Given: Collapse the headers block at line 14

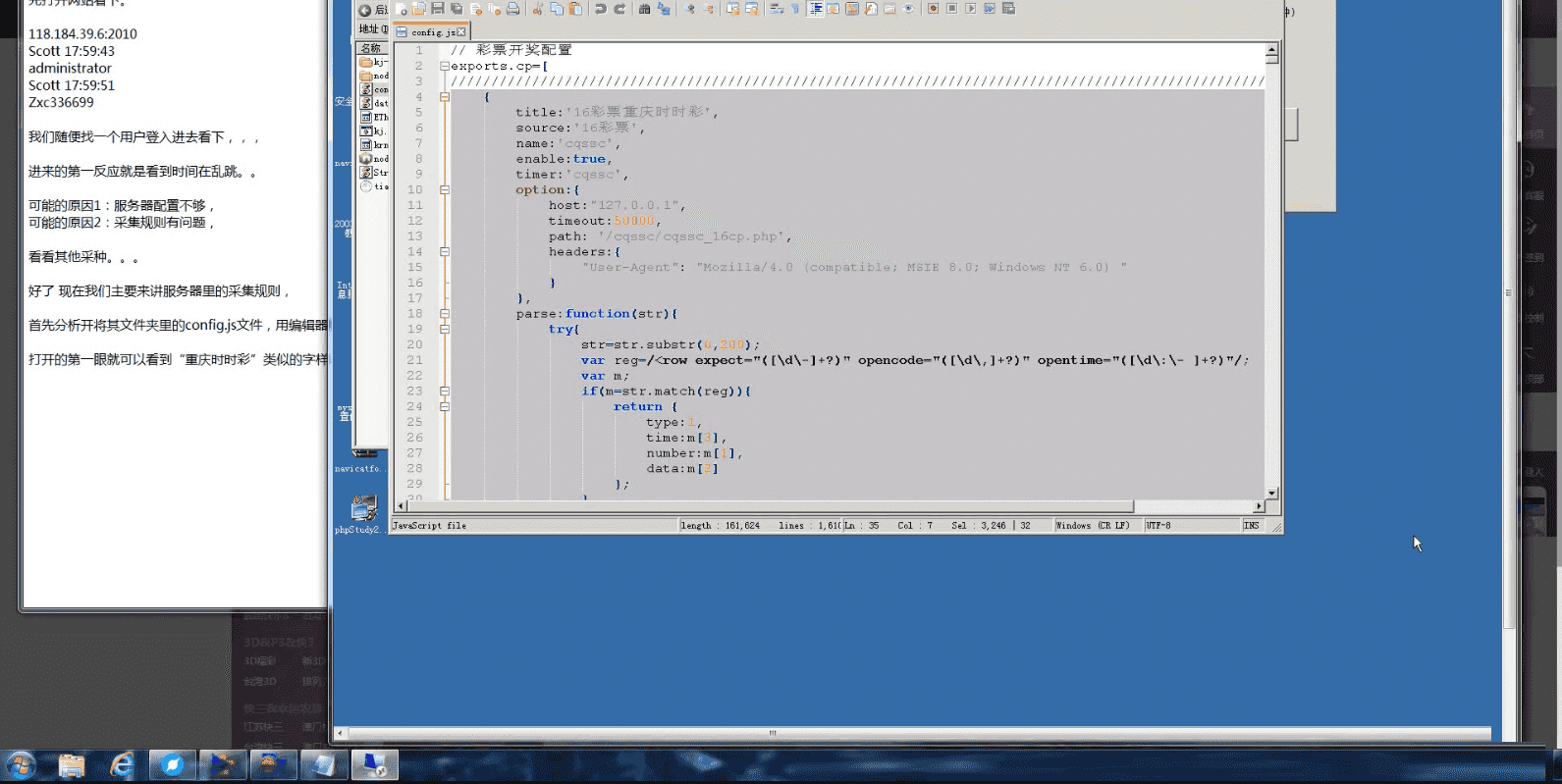Looking at the screenshot, I should tap(445, 252).
